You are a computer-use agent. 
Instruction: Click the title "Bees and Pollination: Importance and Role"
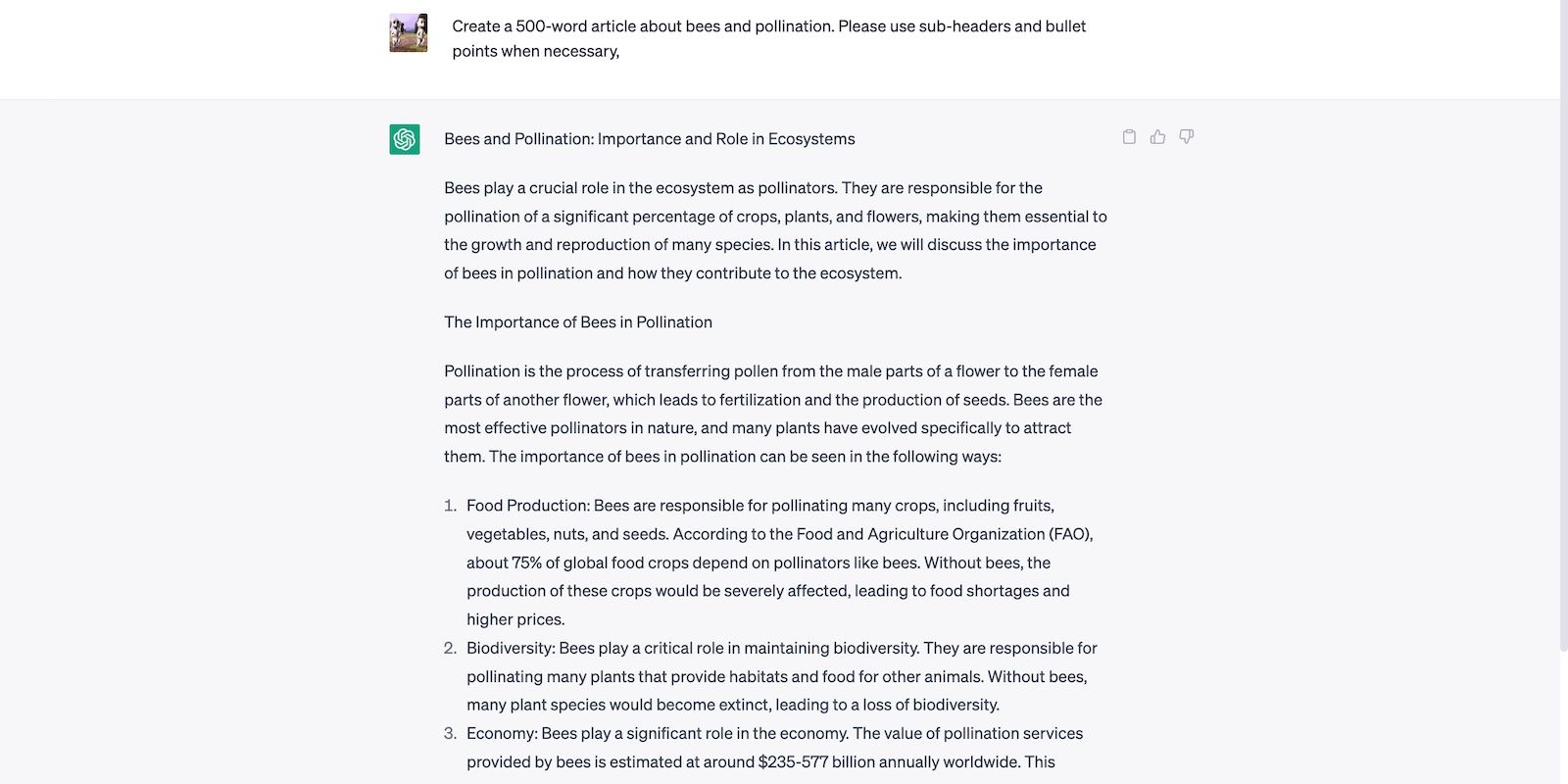pyautogui.click(x=649, y=139)
